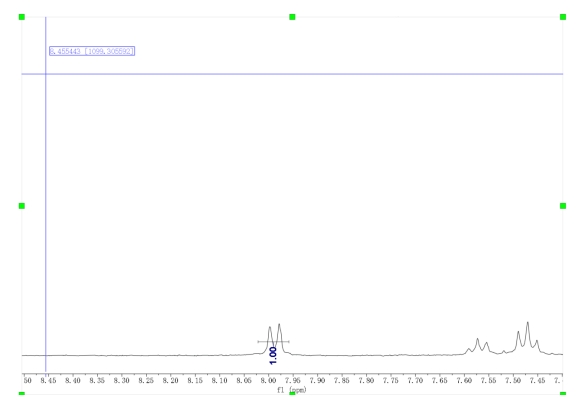The image size is (584, 408).
Task: Click the 7.75 axis tick label
Action: pos(390,380)
